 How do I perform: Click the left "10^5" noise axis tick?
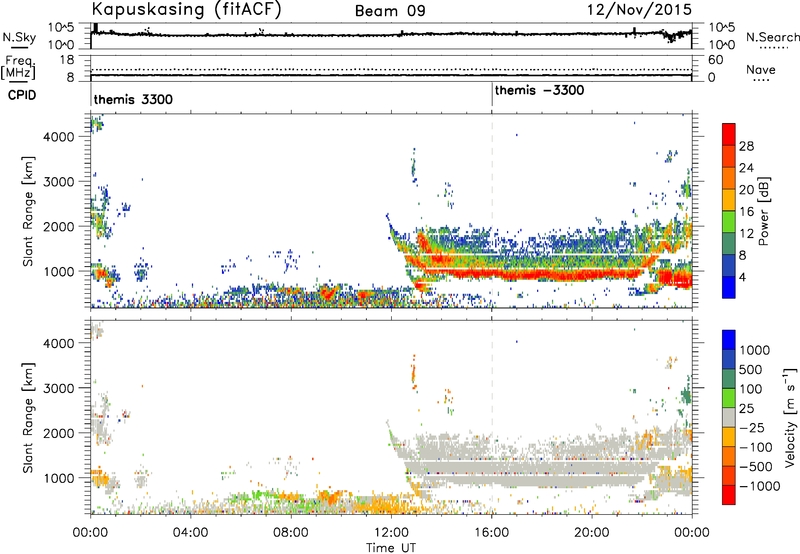(x=61, y=28)
